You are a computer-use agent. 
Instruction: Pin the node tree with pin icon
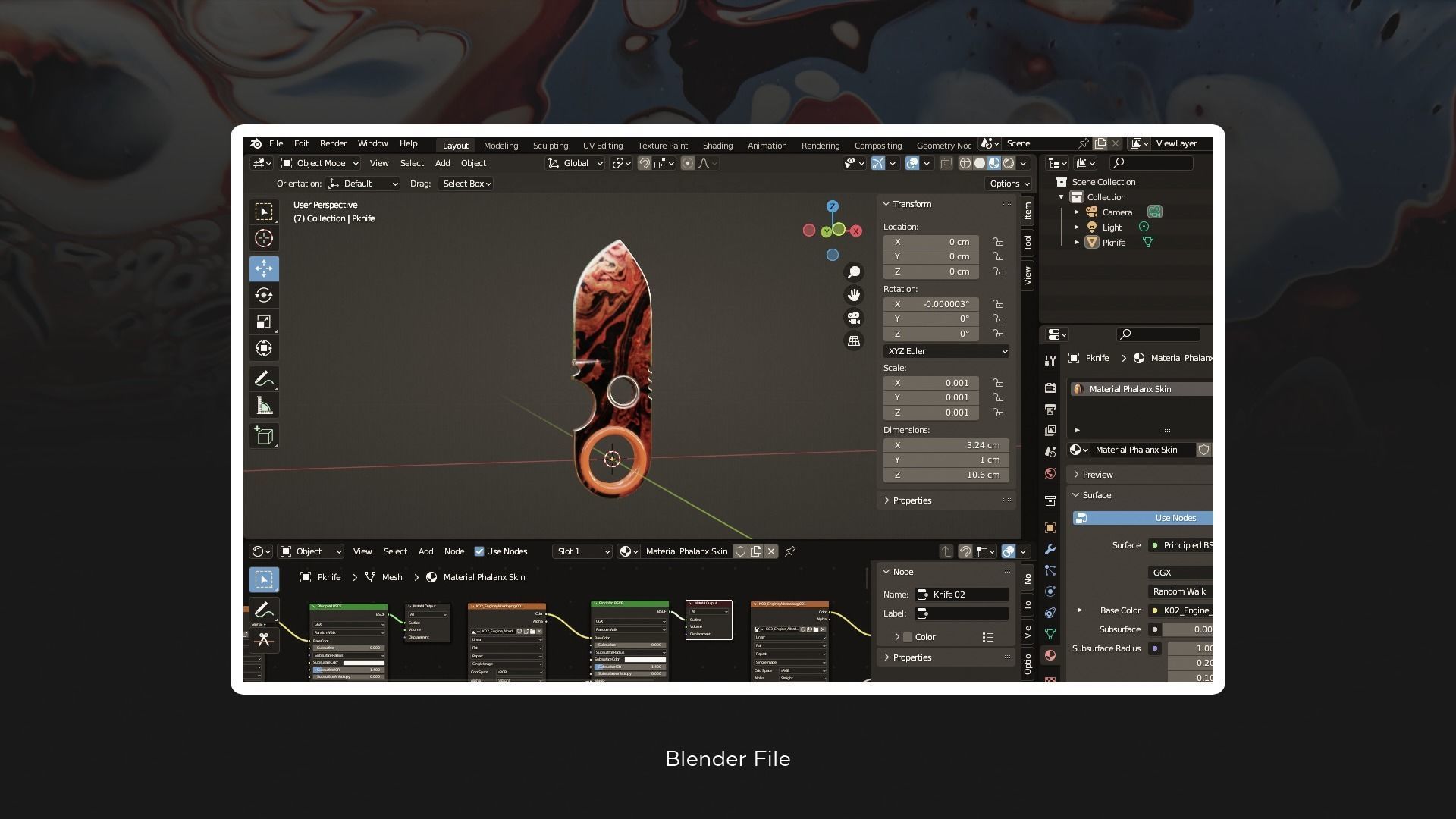click(x=790, y=551)
